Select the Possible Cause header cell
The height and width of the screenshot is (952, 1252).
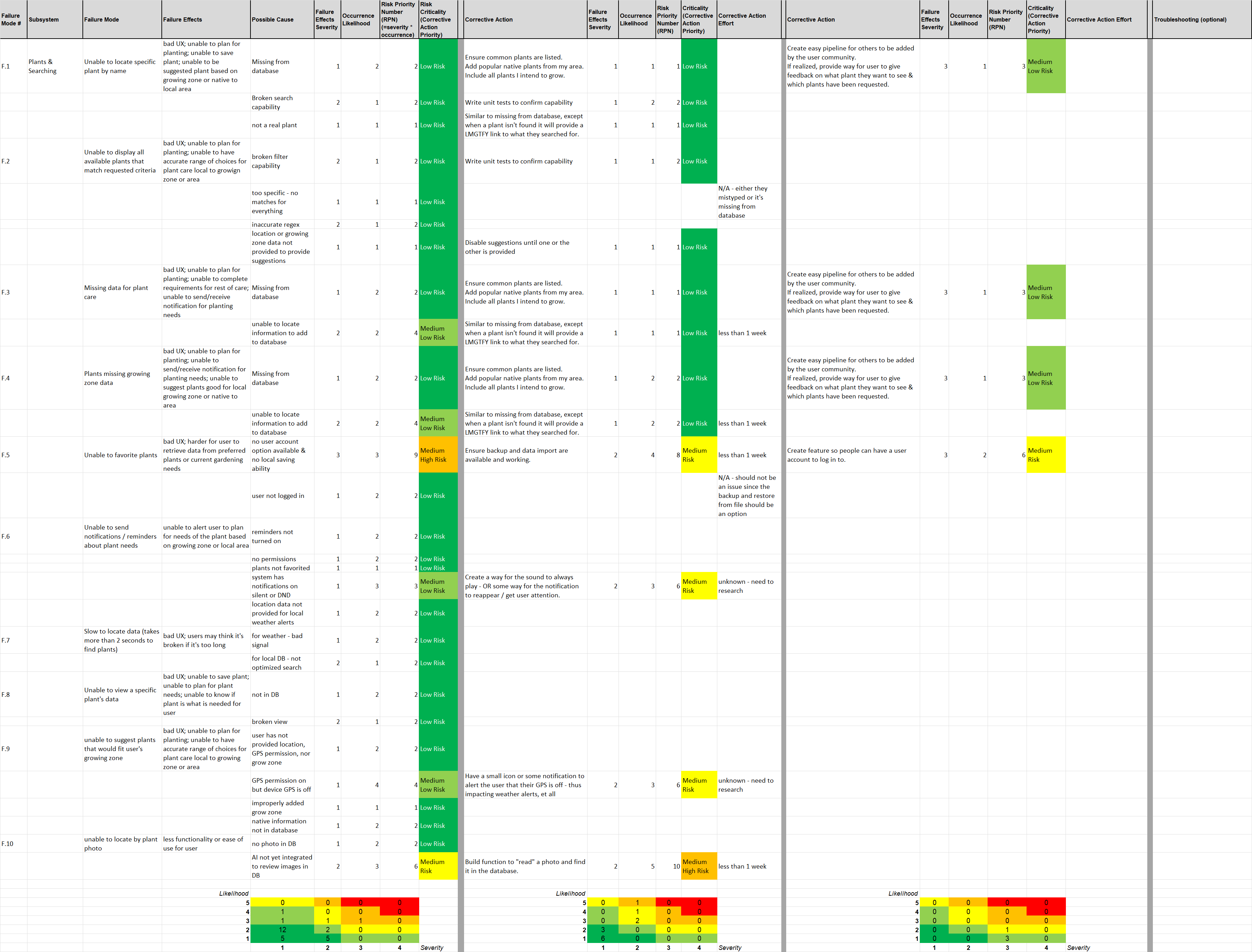click(281, 20)
